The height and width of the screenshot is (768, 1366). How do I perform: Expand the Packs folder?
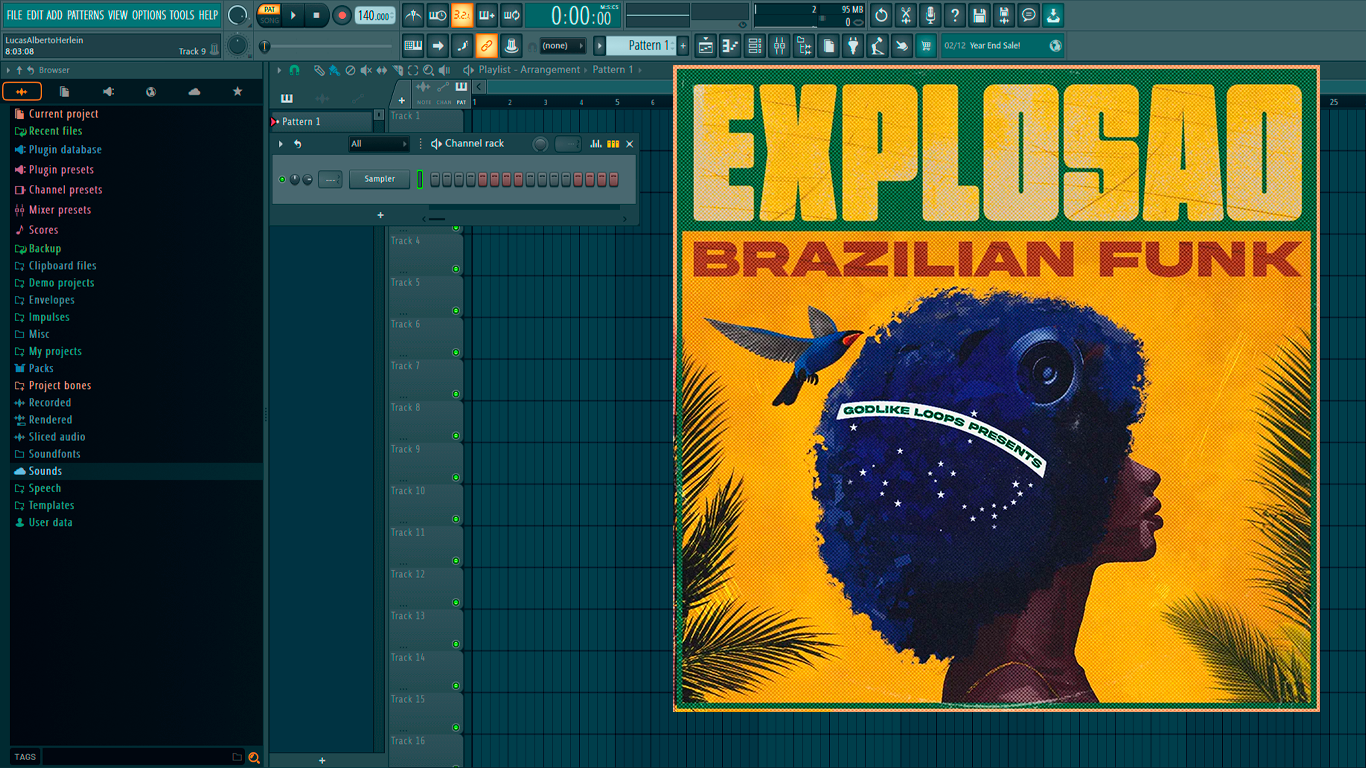[x=34, y=368]
